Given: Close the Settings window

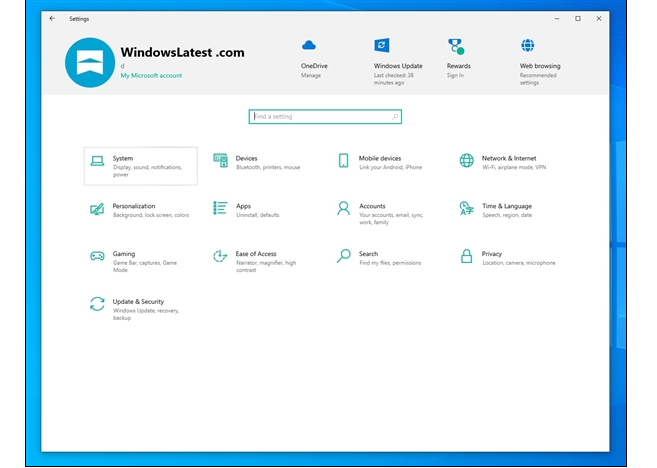Looking at the screenshot, I should [x=599, y=18].
